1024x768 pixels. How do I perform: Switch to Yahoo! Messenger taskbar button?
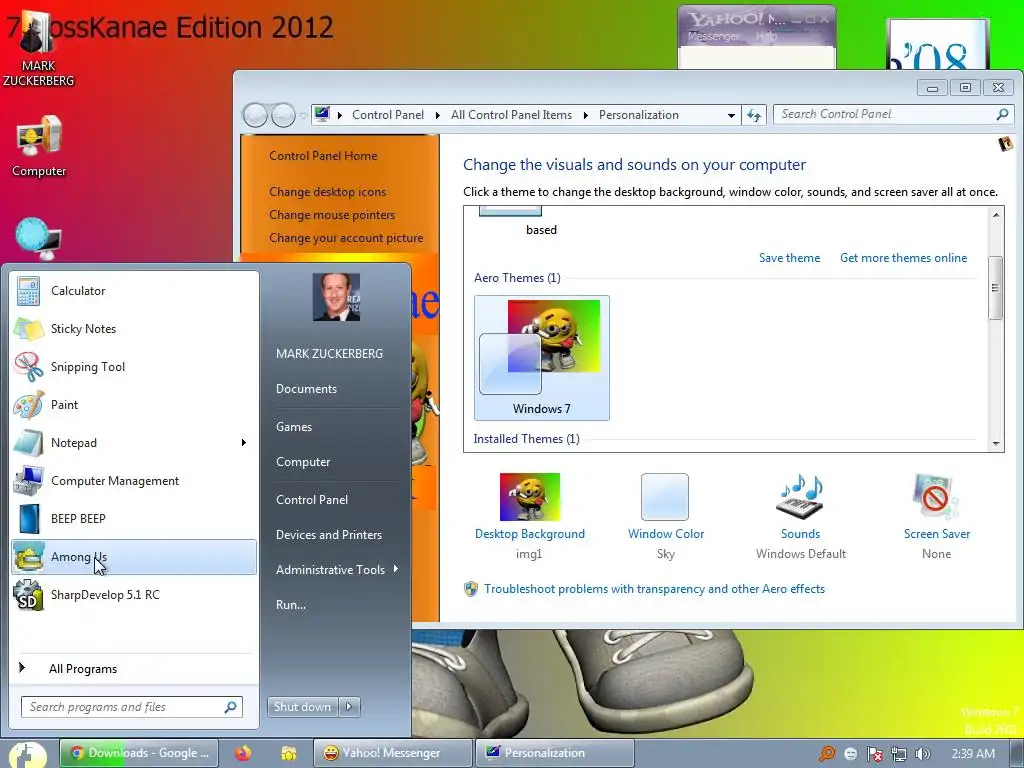[392, 753]
